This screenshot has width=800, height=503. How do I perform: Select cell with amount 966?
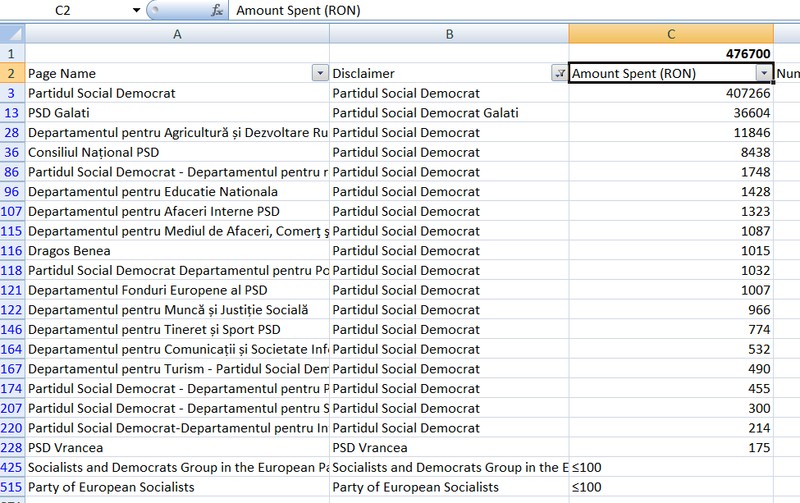(671, 310)
